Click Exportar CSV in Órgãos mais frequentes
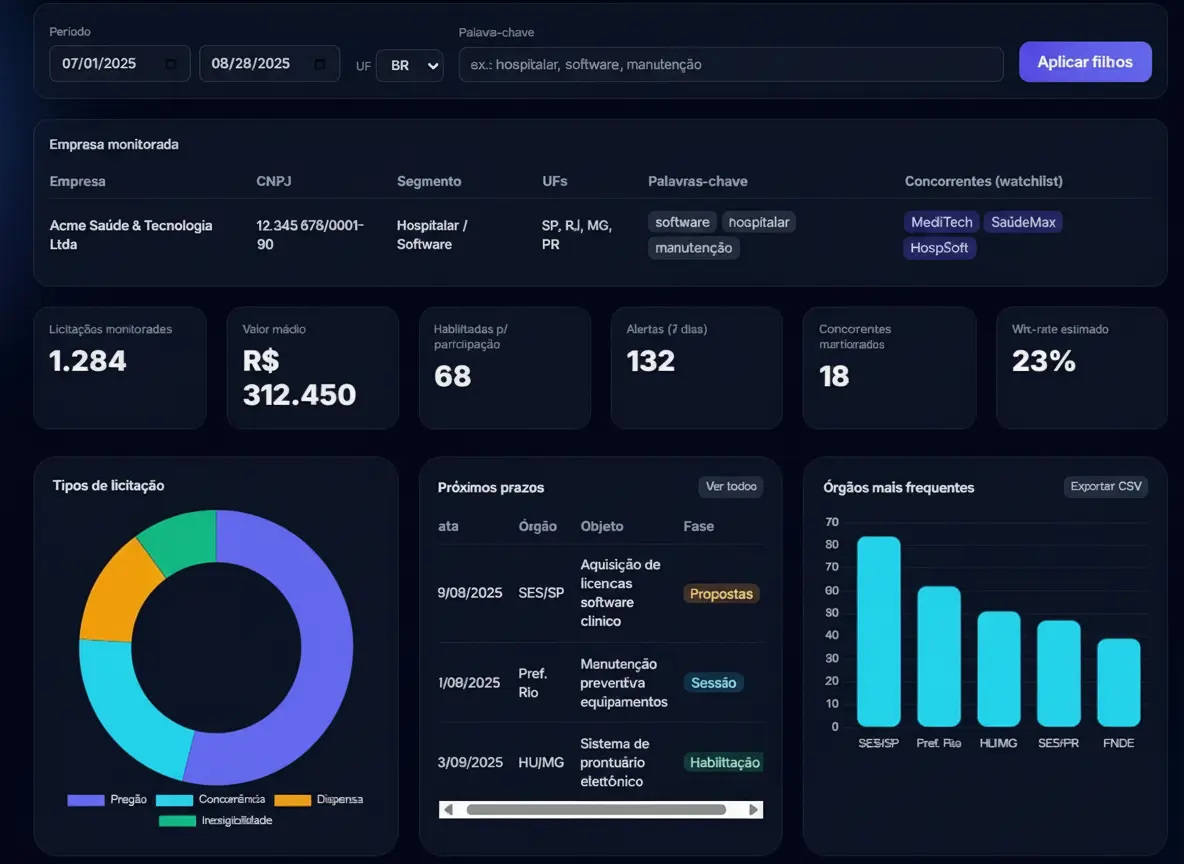Screen dimensions: 1184x864 (1105, 486)
